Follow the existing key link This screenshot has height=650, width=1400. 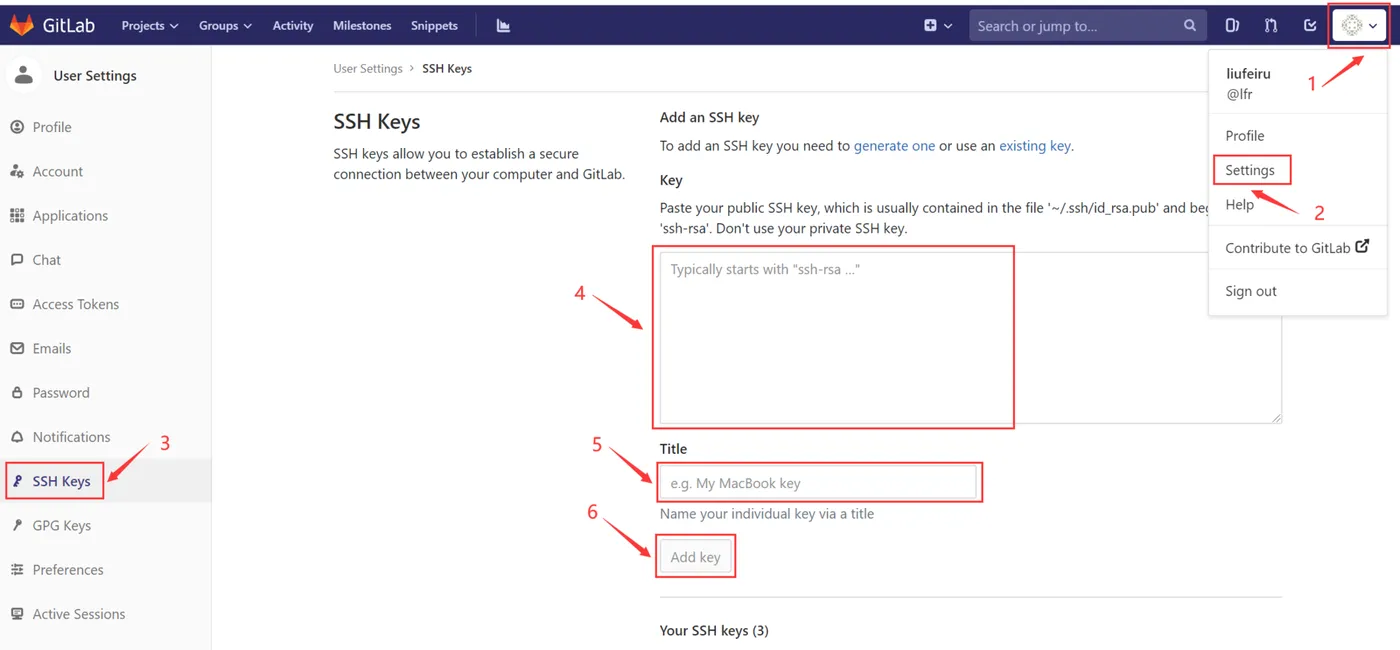tap(1035, 145)
